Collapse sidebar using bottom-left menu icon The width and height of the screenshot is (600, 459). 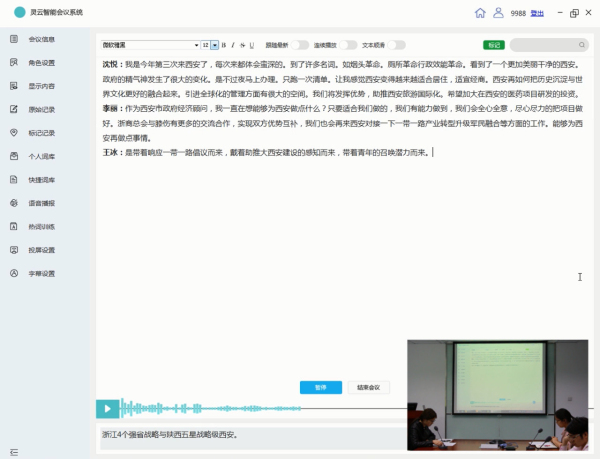(x=14, y=452)
